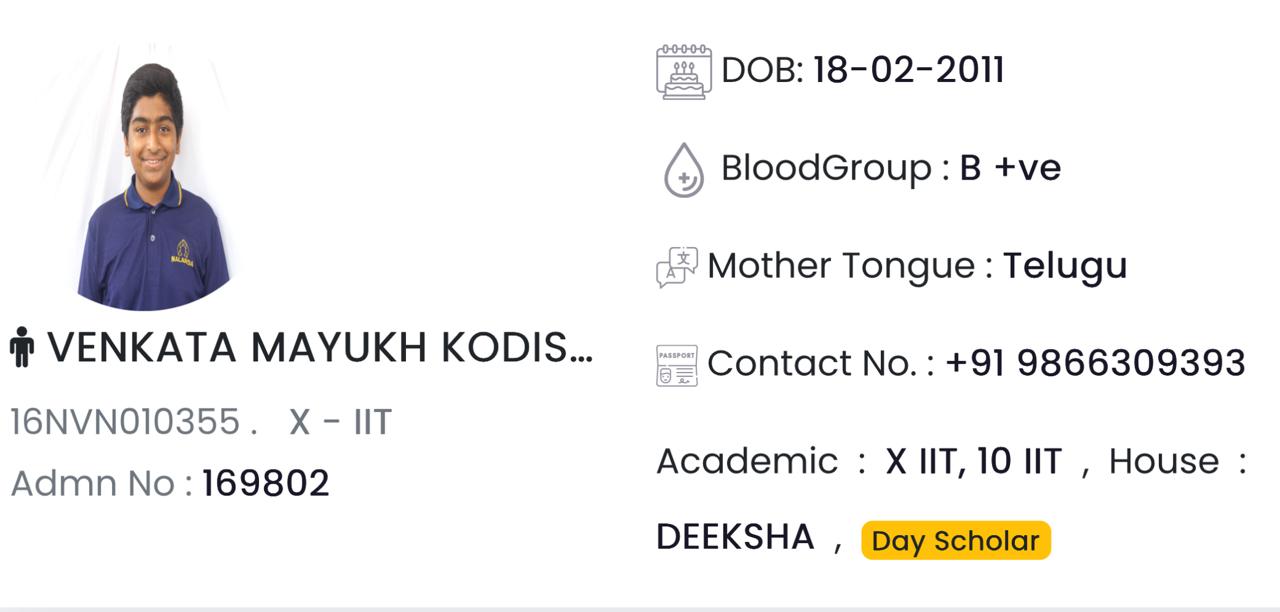Viewport: 1280px width, 612px height.
Task: Click the date of birth 18-02-2011
Action: [x=908, y=70]
